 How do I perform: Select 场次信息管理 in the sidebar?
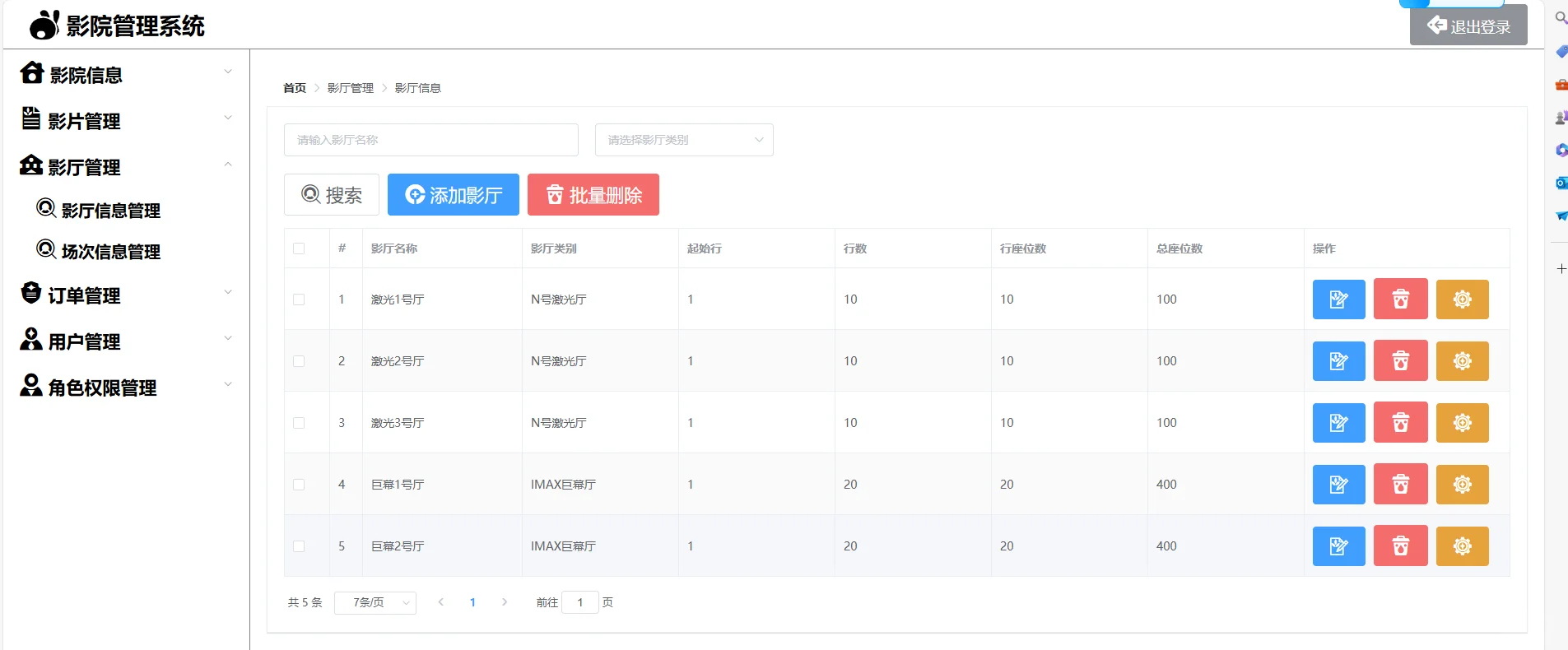tap(99, 251)
